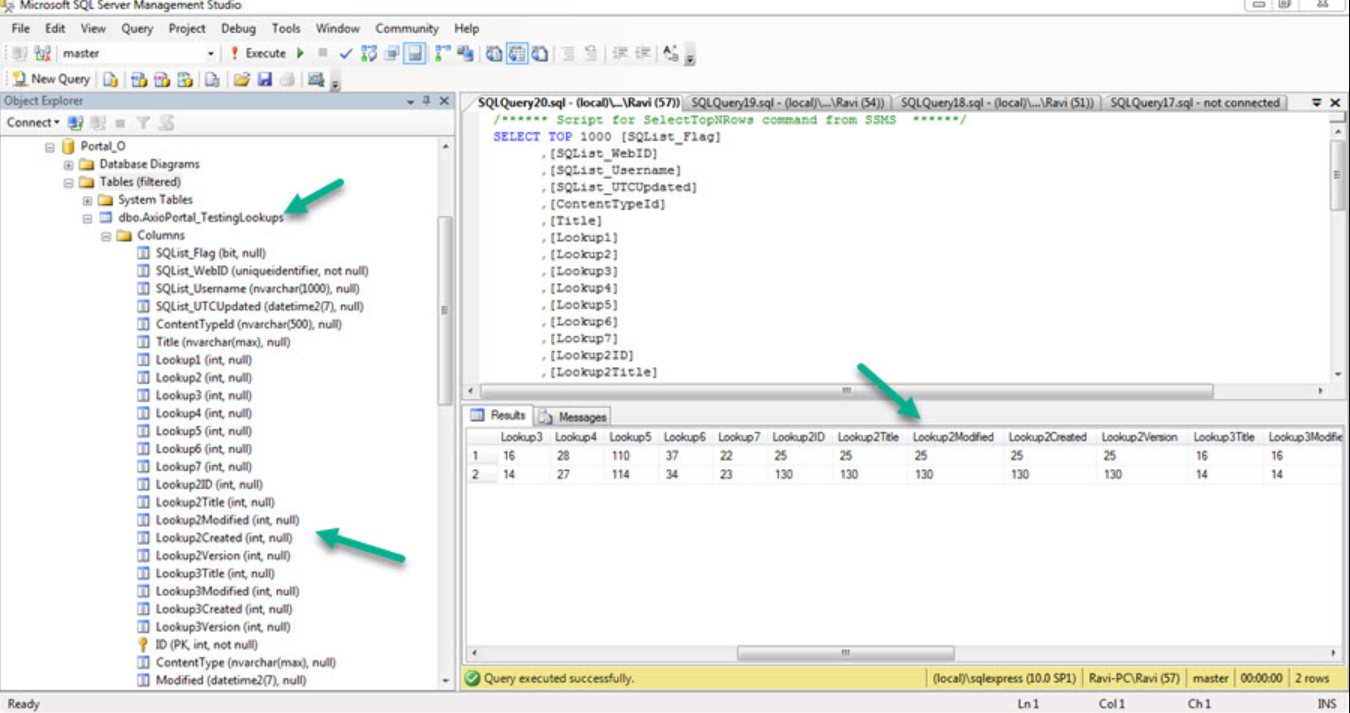Click the Lookup2Title results column header
The image size is (1350, 713).
tap(868, 437)
